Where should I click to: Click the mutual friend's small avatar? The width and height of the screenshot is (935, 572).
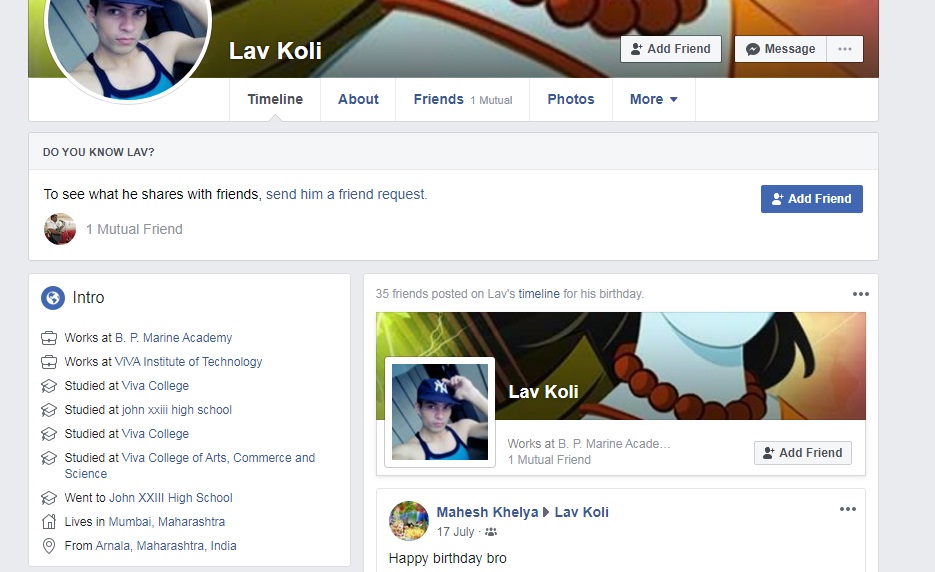(60, 229)
